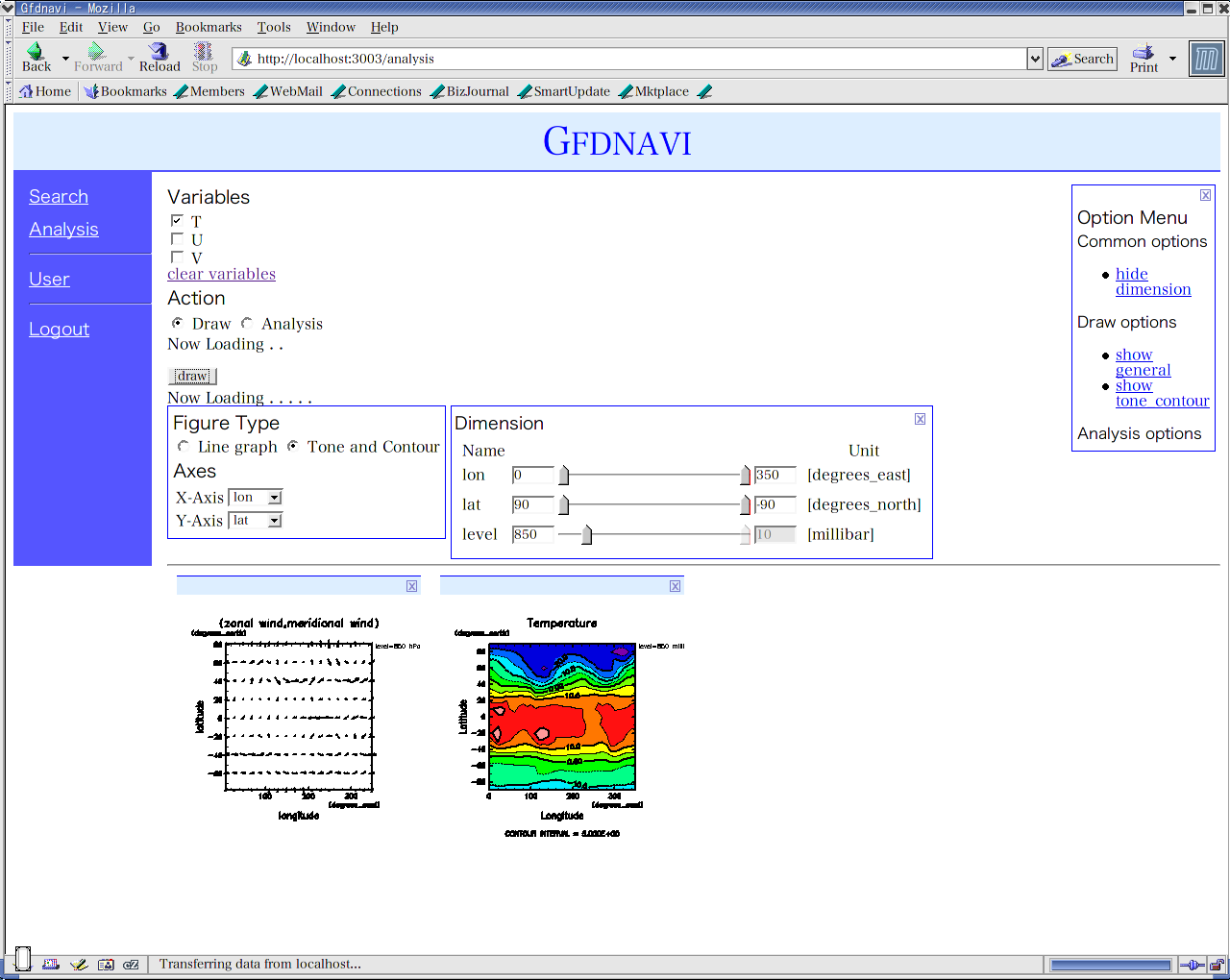Click the Search button next to the URL bar
The image size is (1230, 980).
[x=1082, y=59]
